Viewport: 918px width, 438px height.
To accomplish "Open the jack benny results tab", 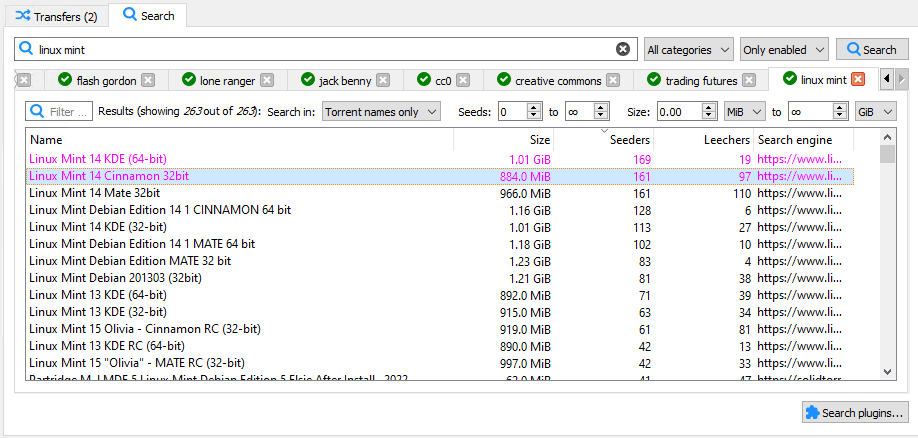I will (x=345, y=80).
